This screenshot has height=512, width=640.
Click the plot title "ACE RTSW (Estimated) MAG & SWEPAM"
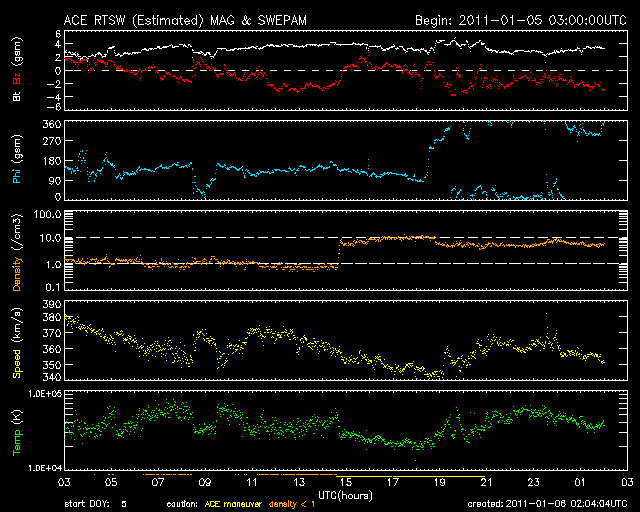(185, 20)
